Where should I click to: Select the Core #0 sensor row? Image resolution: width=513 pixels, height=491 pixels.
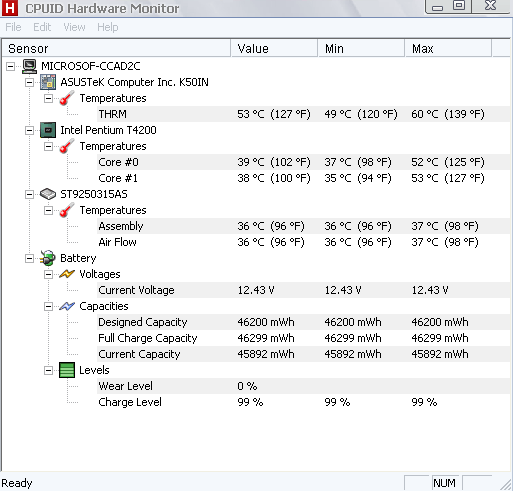click(x=303, y=162)
